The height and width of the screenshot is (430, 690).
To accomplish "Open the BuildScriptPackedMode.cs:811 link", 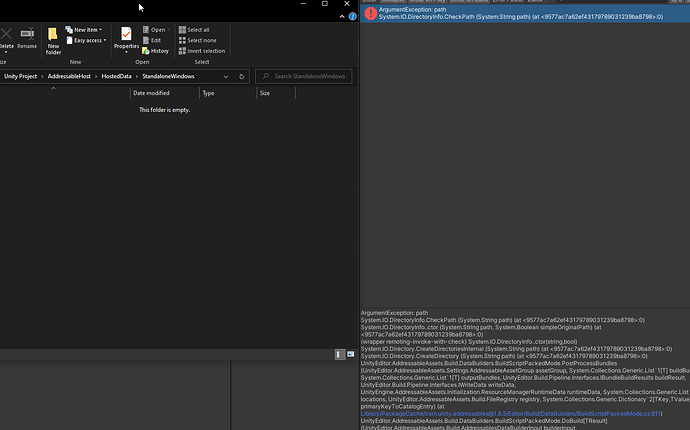I will (x=510, y=414).
